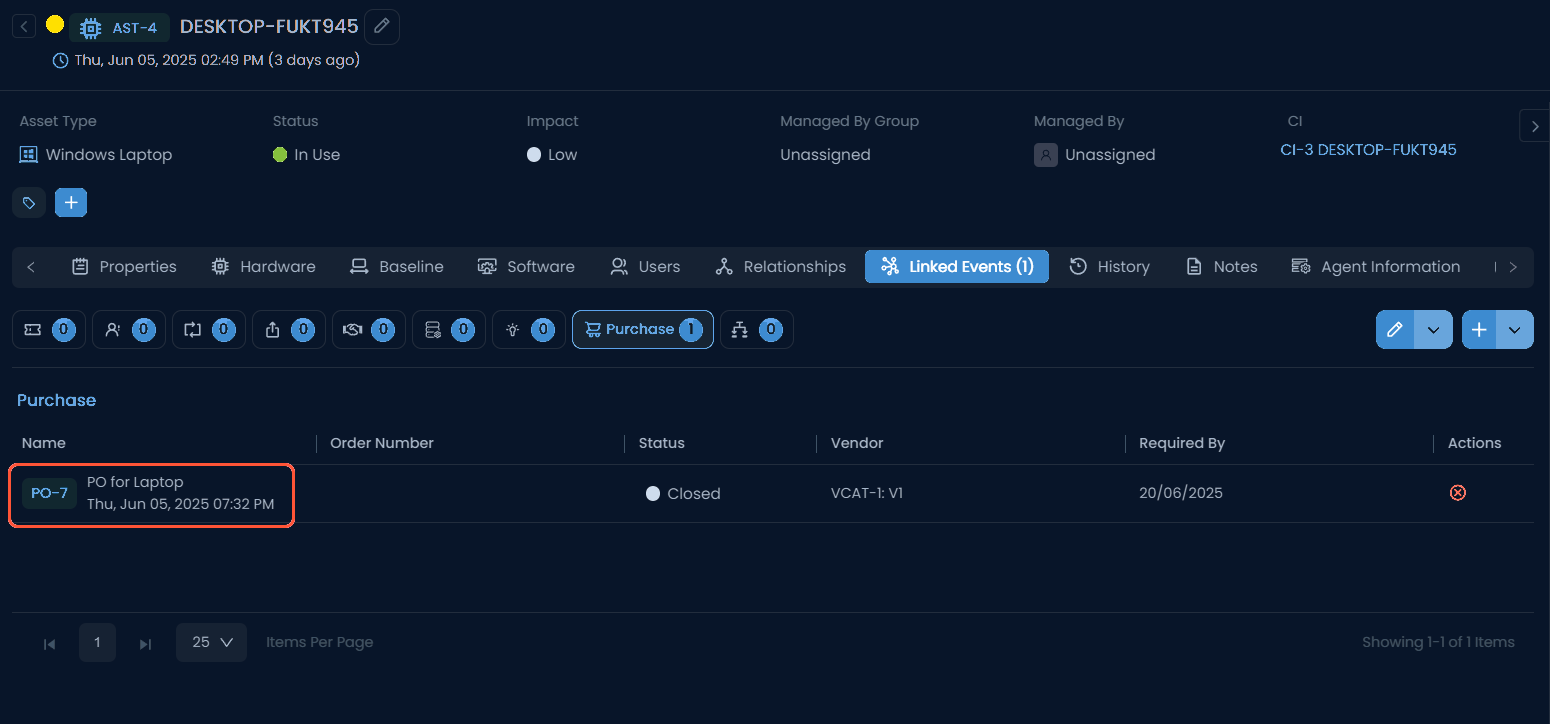Viewport: 1550px width, 724px height.
Task: Select the Linked Events tab
Action: pyautogui.click(x=957, y=267)
